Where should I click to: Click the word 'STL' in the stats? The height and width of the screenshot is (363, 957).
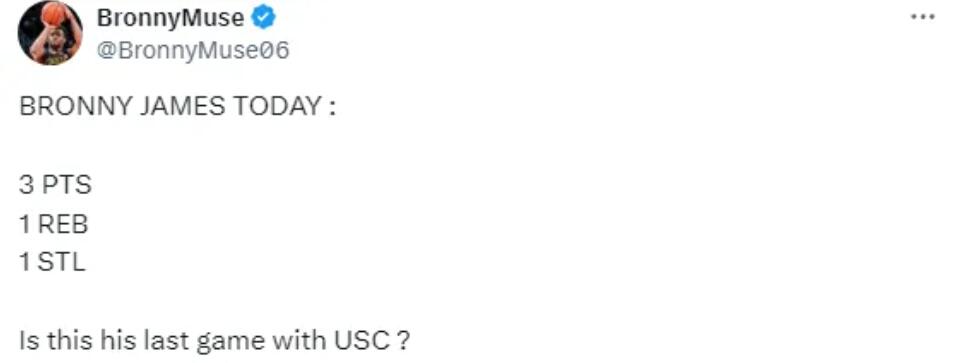(x=62, y=263)
